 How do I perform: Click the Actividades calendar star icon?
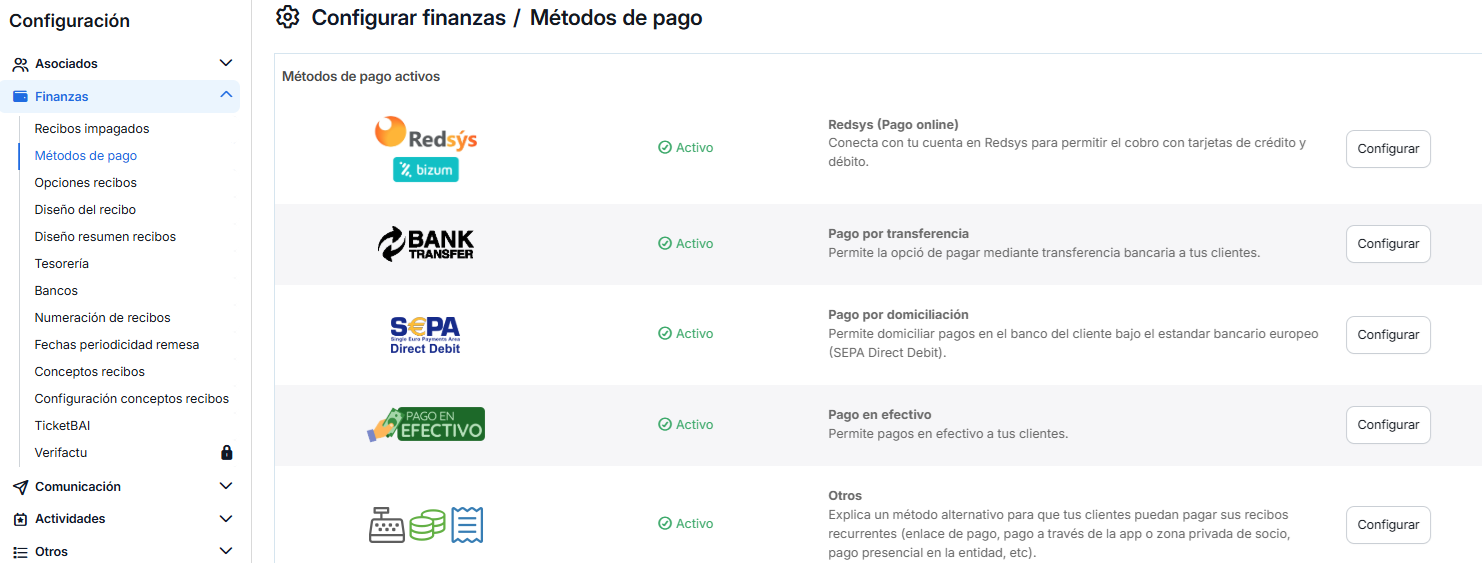(x=20, y=519)
